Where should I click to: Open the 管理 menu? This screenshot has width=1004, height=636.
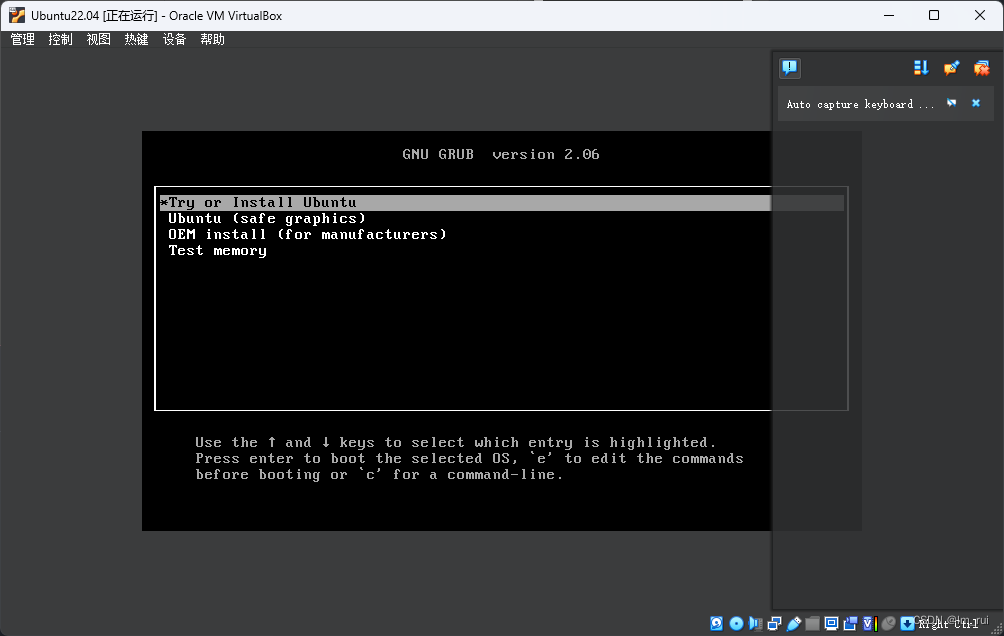point(22,39)
